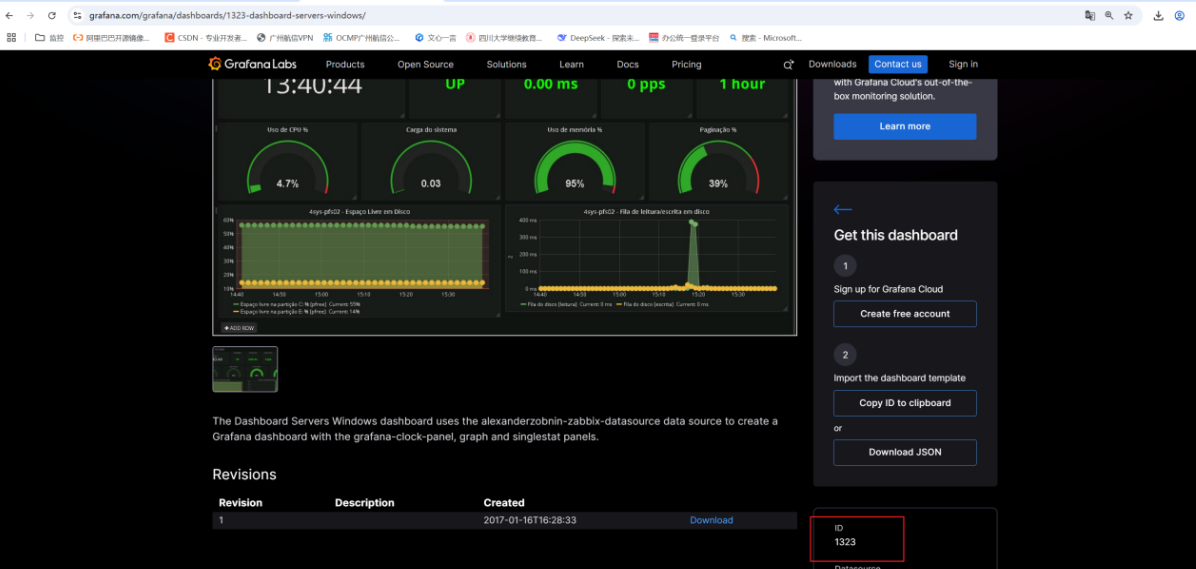The image size is (1196, 569).
Task: Open the small dashboard preview thumbnail
Action: tap(245, 369)
